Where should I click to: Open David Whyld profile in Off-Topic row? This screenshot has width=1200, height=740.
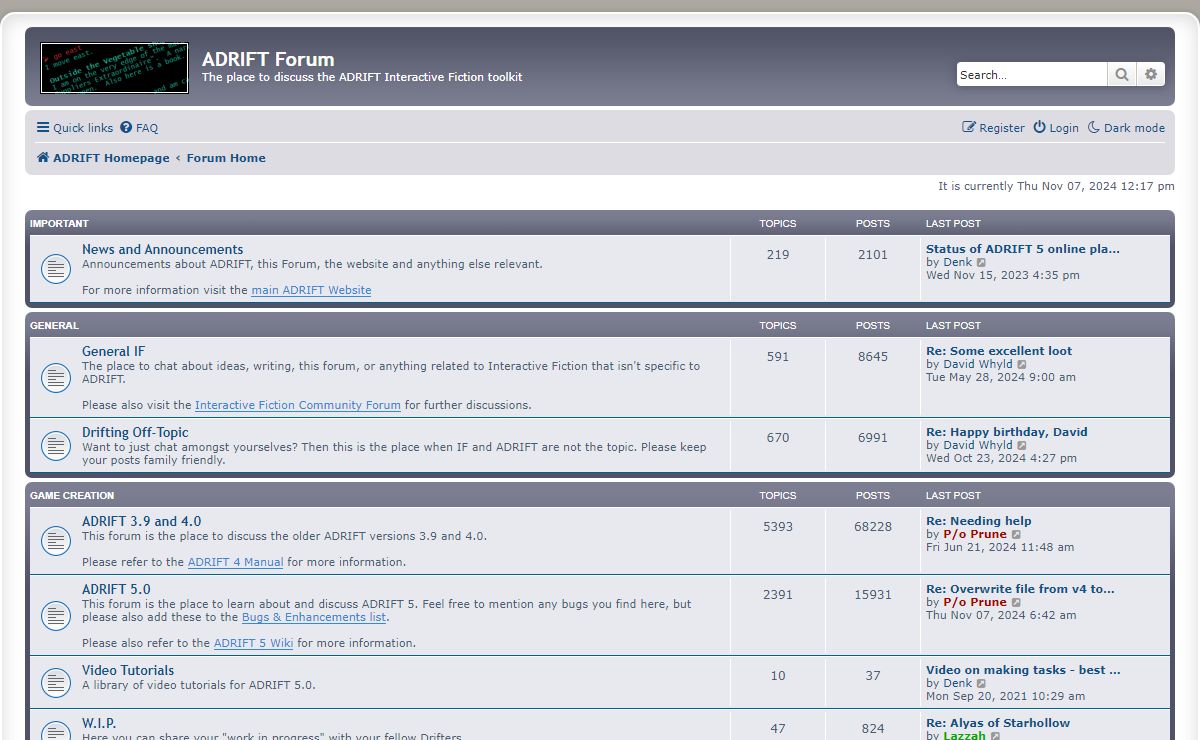tap(978, 446)
